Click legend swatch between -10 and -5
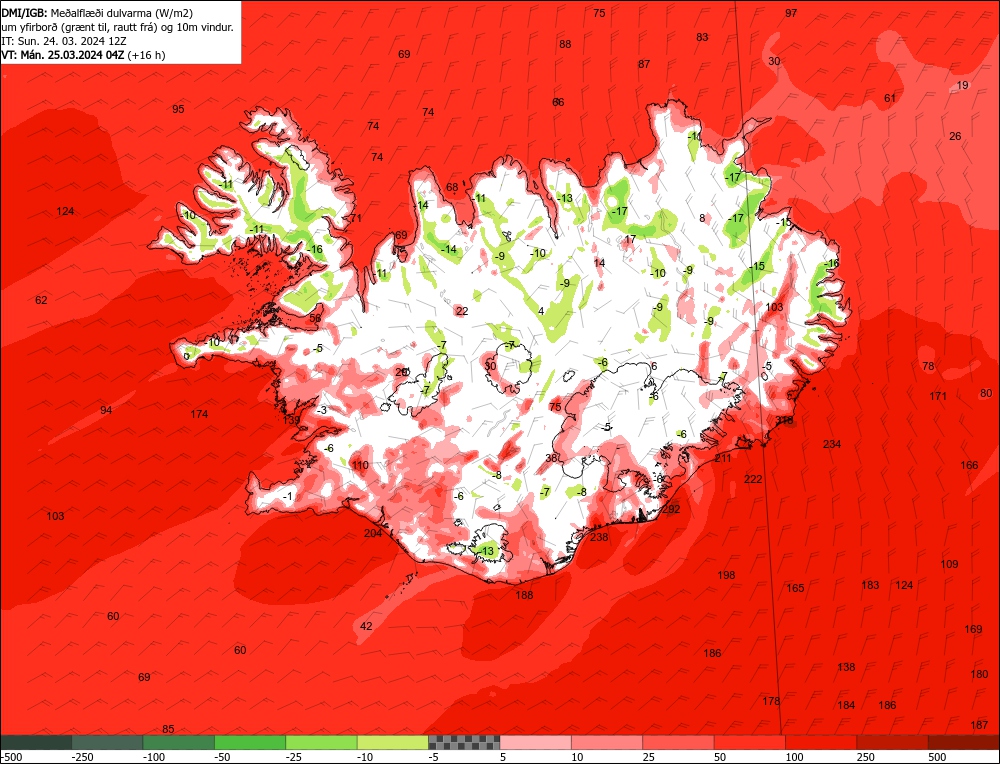Viewport: 1000px width, 764px height. (393, 742)
